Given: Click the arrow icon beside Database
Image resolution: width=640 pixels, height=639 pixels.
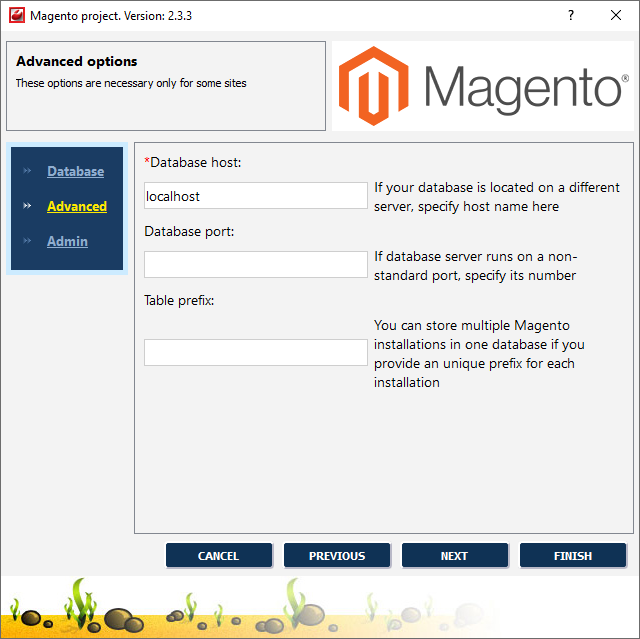Looking at the screenshot, I should (x=27, y=171).
